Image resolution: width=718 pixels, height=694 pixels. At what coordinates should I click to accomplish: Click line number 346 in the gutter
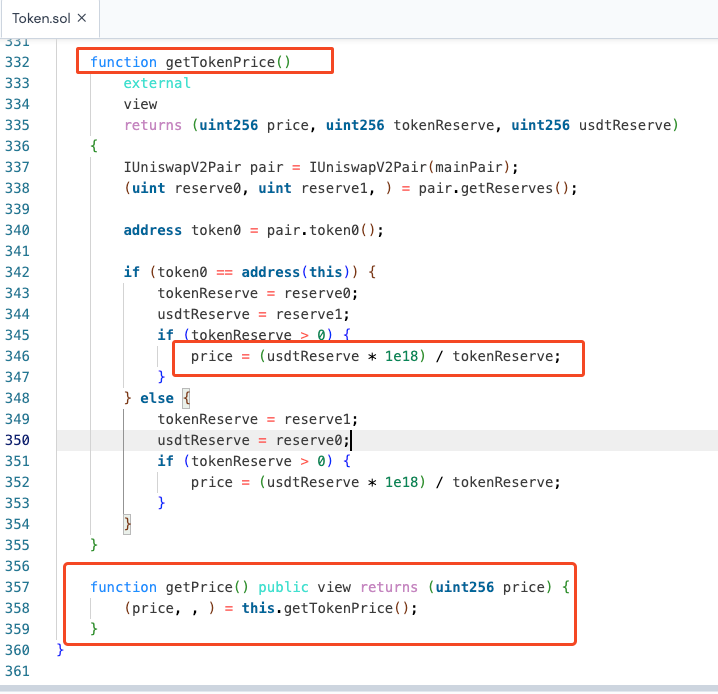coord(18,356)
